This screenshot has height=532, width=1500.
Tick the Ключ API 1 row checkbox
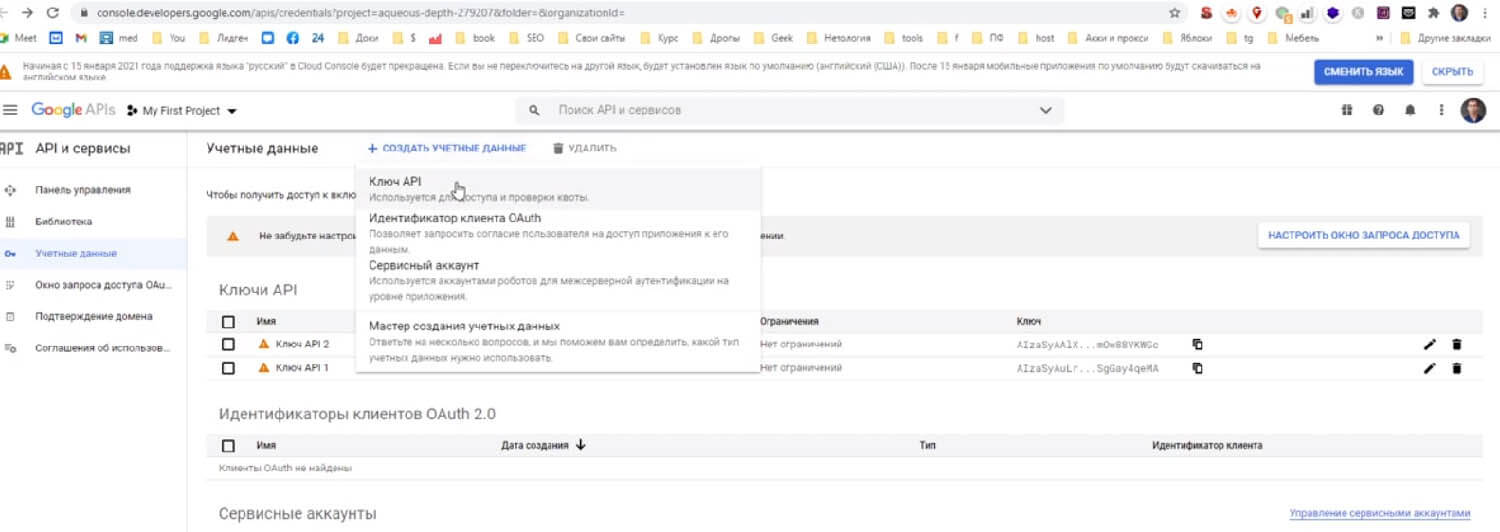(x=228, y=368)
